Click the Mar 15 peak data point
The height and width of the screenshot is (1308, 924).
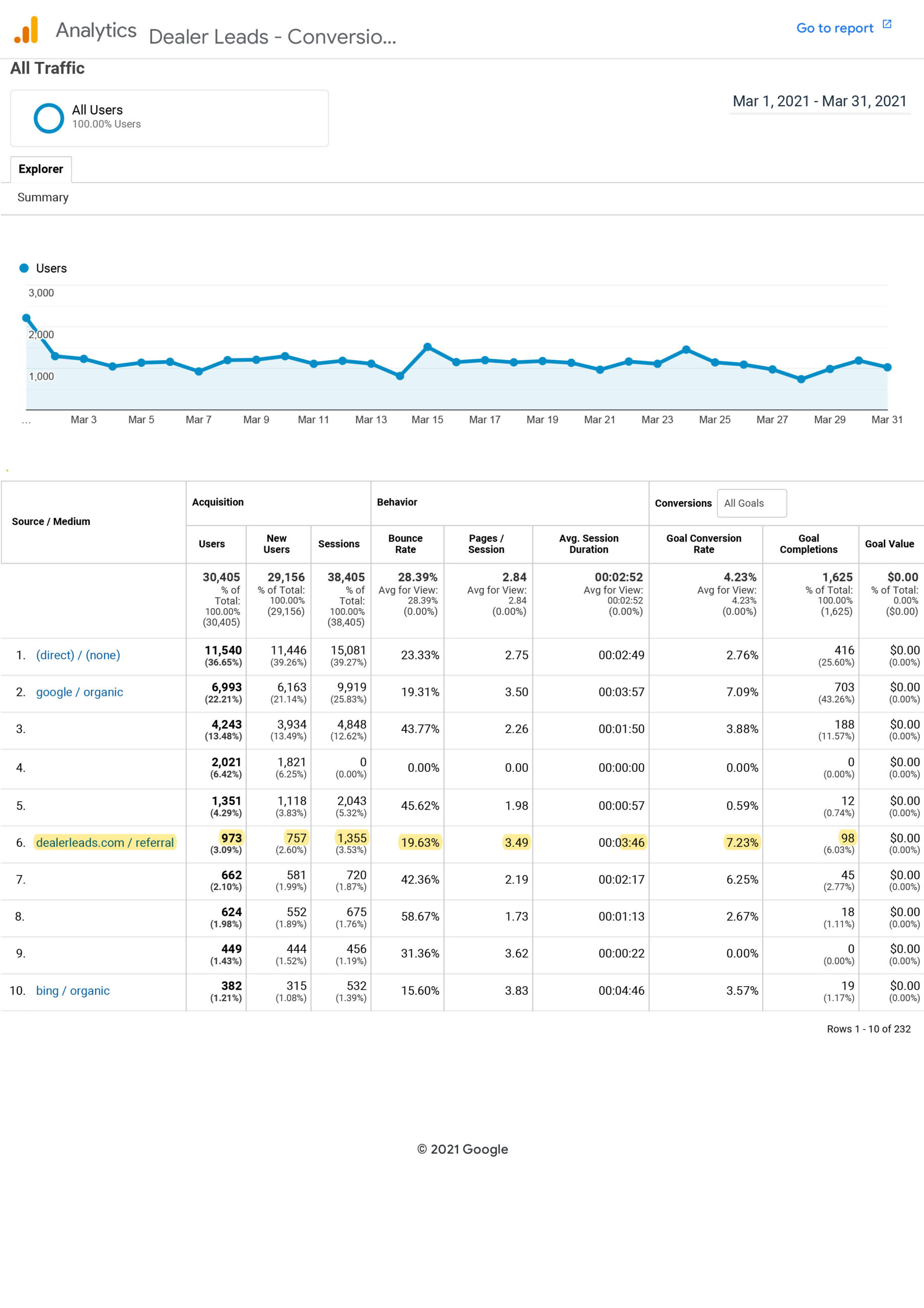point(427,346)
